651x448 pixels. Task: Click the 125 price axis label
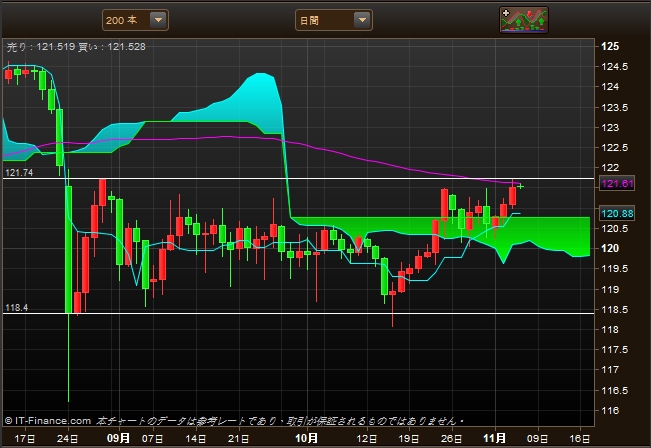point(610,47)
